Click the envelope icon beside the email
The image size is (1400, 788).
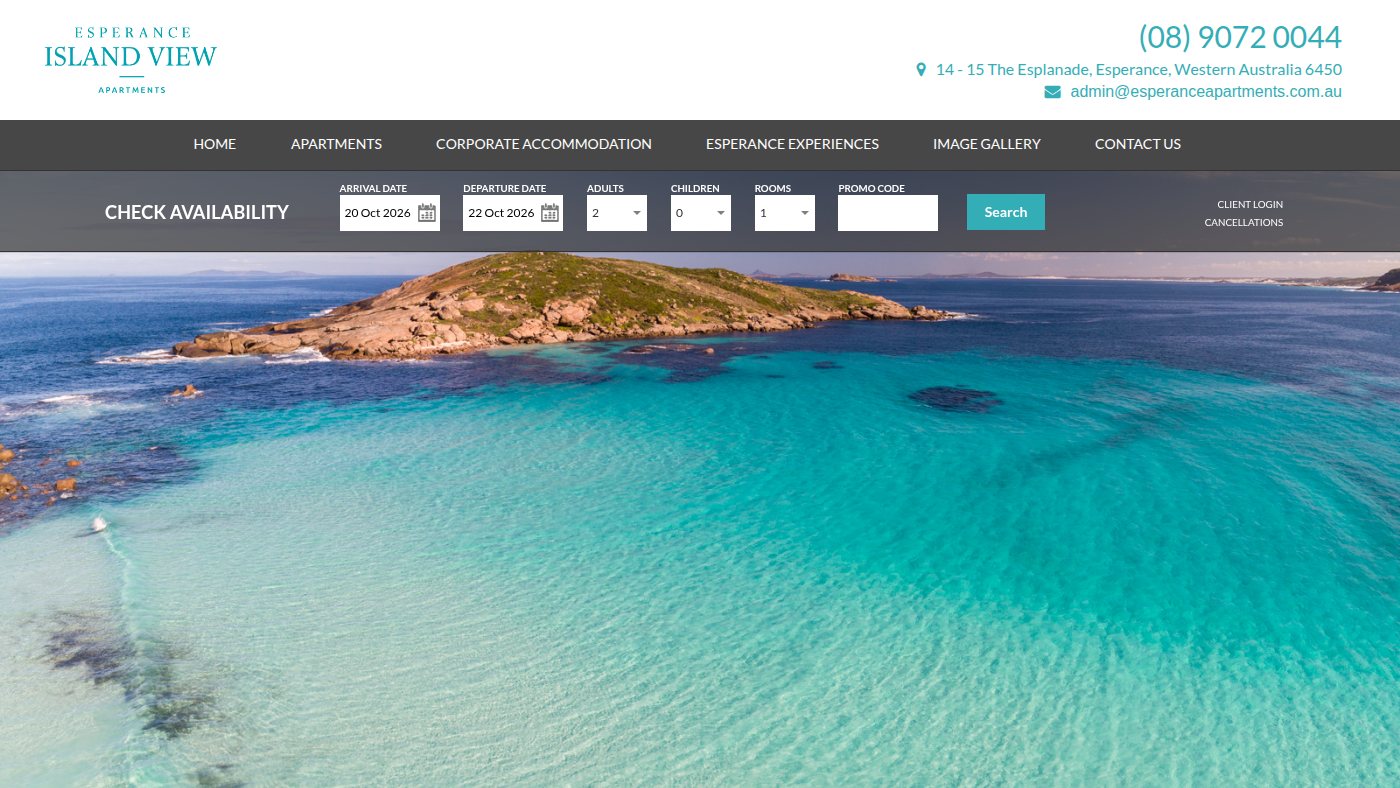coord(1053,92)
